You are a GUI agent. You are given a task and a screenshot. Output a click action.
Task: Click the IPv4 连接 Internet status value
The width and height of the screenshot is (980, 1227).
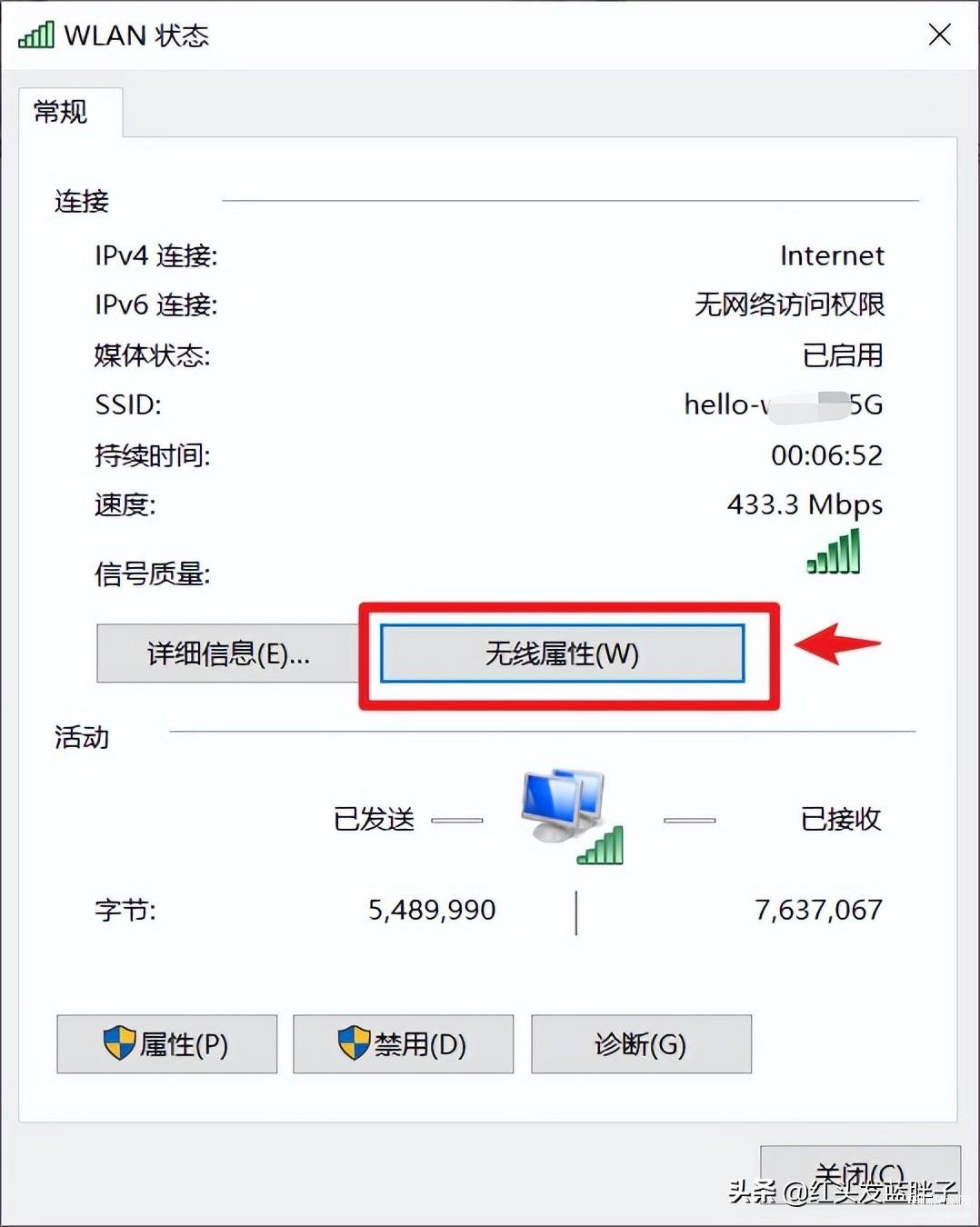point(832,255)
